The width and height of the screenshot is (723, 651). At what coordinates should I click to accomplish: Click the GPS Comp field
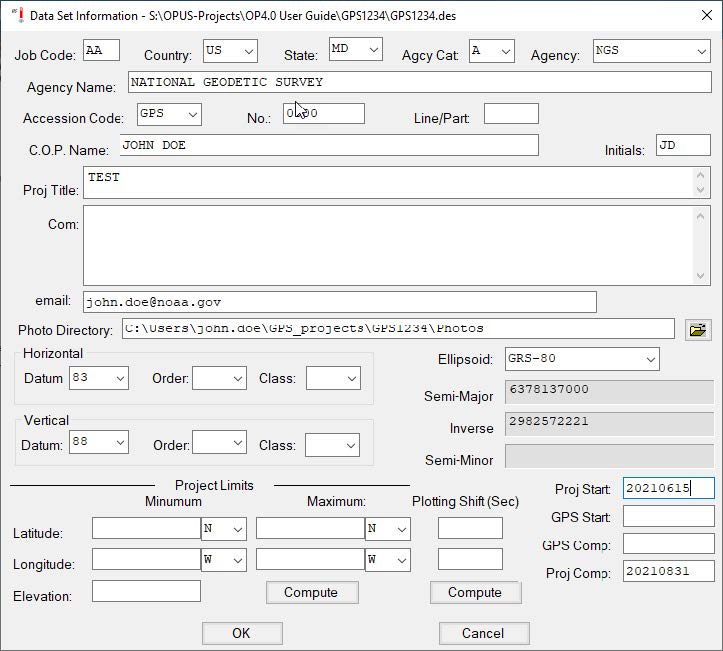669,544
